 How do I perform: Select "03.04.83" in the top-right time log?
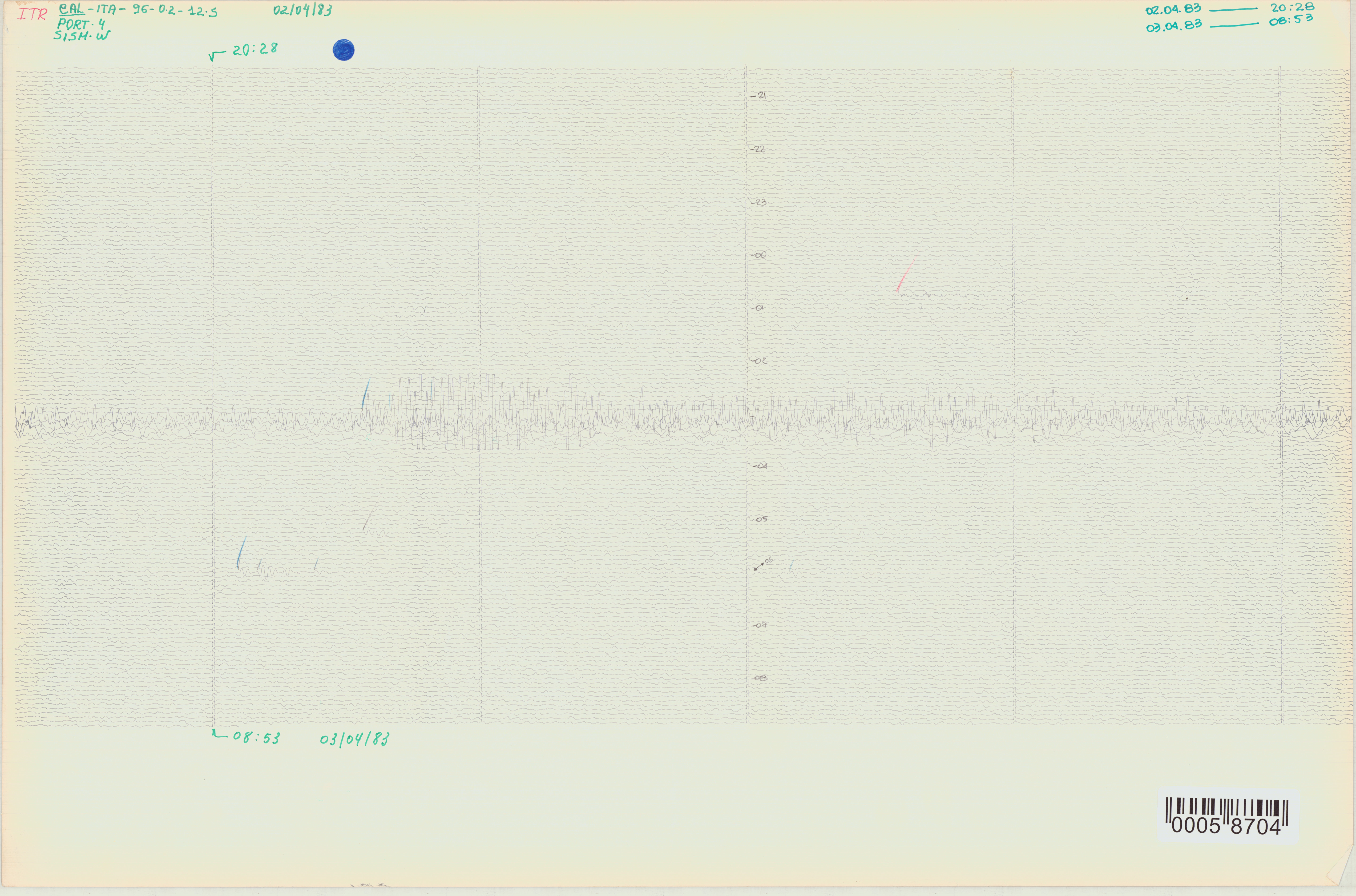(1174, 26)
